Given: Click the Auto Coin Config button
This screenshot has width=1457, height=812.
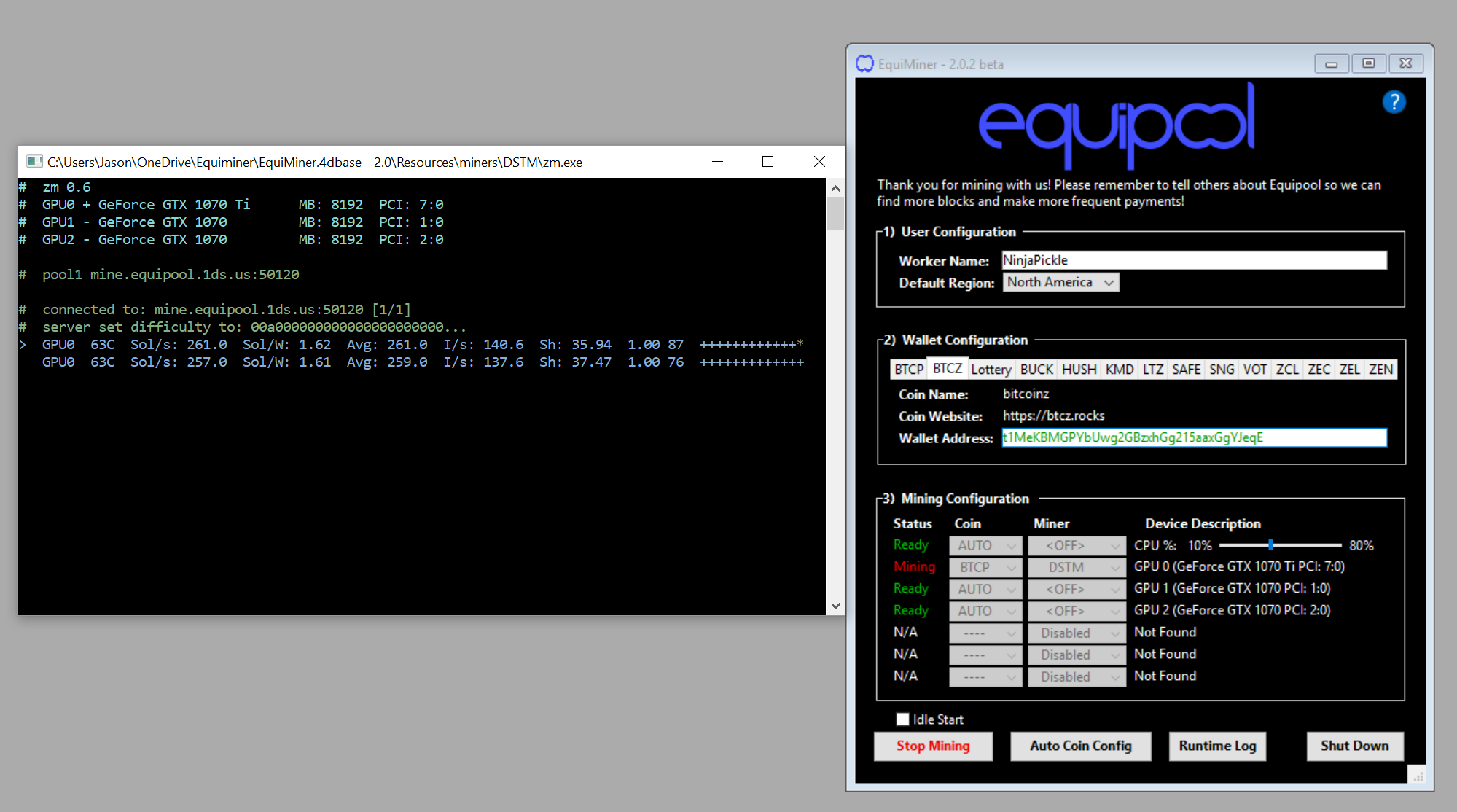Looking at the screenshot, I should click(1081, 746).
